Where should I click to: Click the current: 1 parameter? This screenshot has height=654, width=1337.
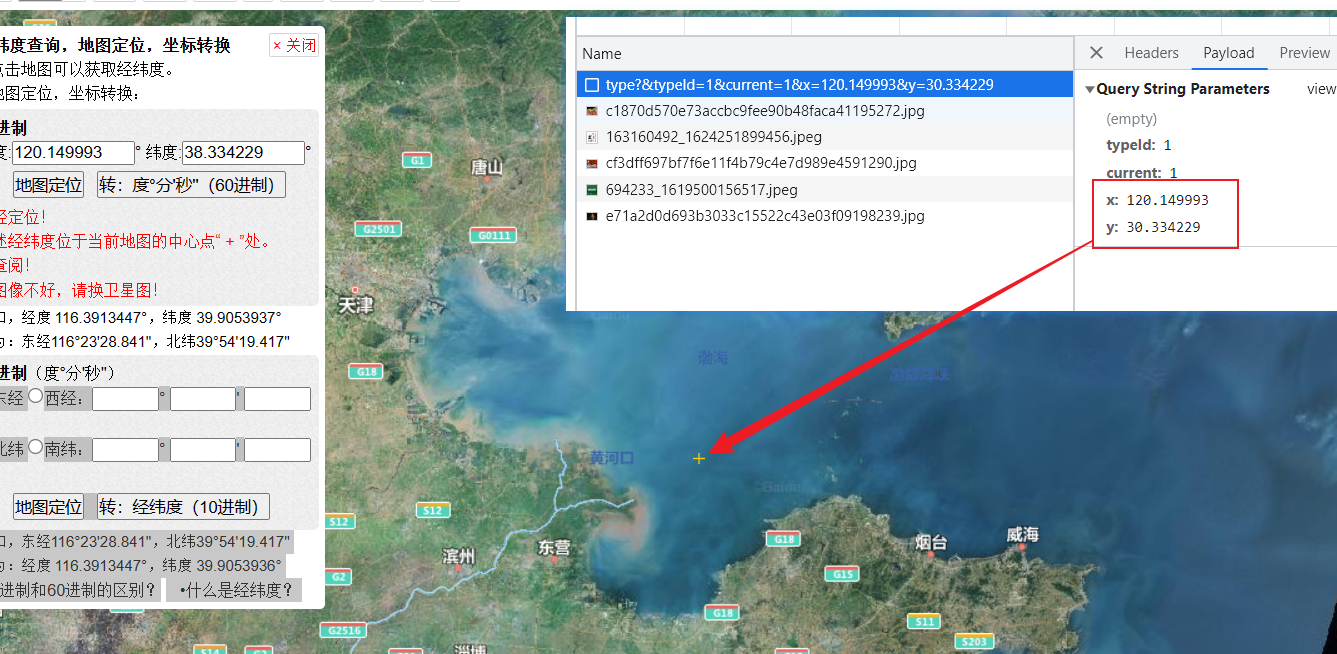pyautogui.click(x=1141, y=173)
